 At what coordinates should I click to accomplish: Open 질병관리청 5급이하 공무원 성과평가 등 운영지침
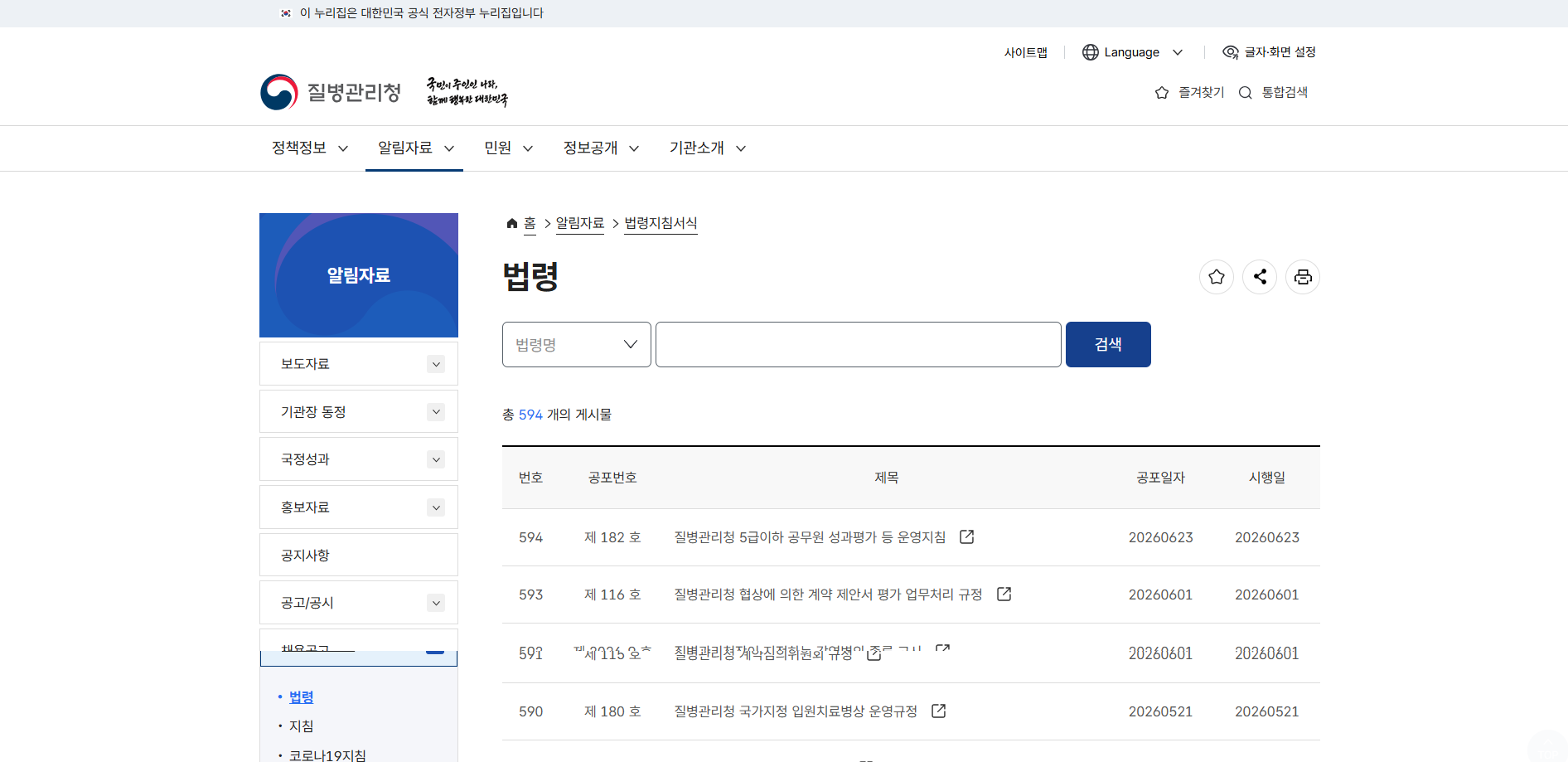coord(810,537)
